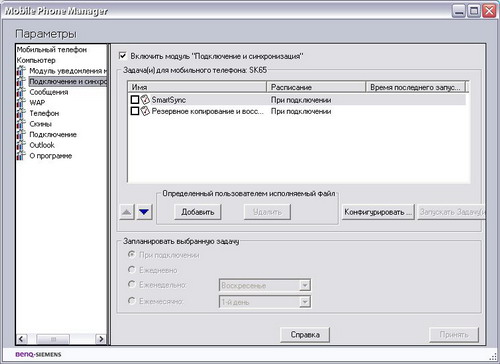Open the Скины settings section

click(x=41, y=124)
